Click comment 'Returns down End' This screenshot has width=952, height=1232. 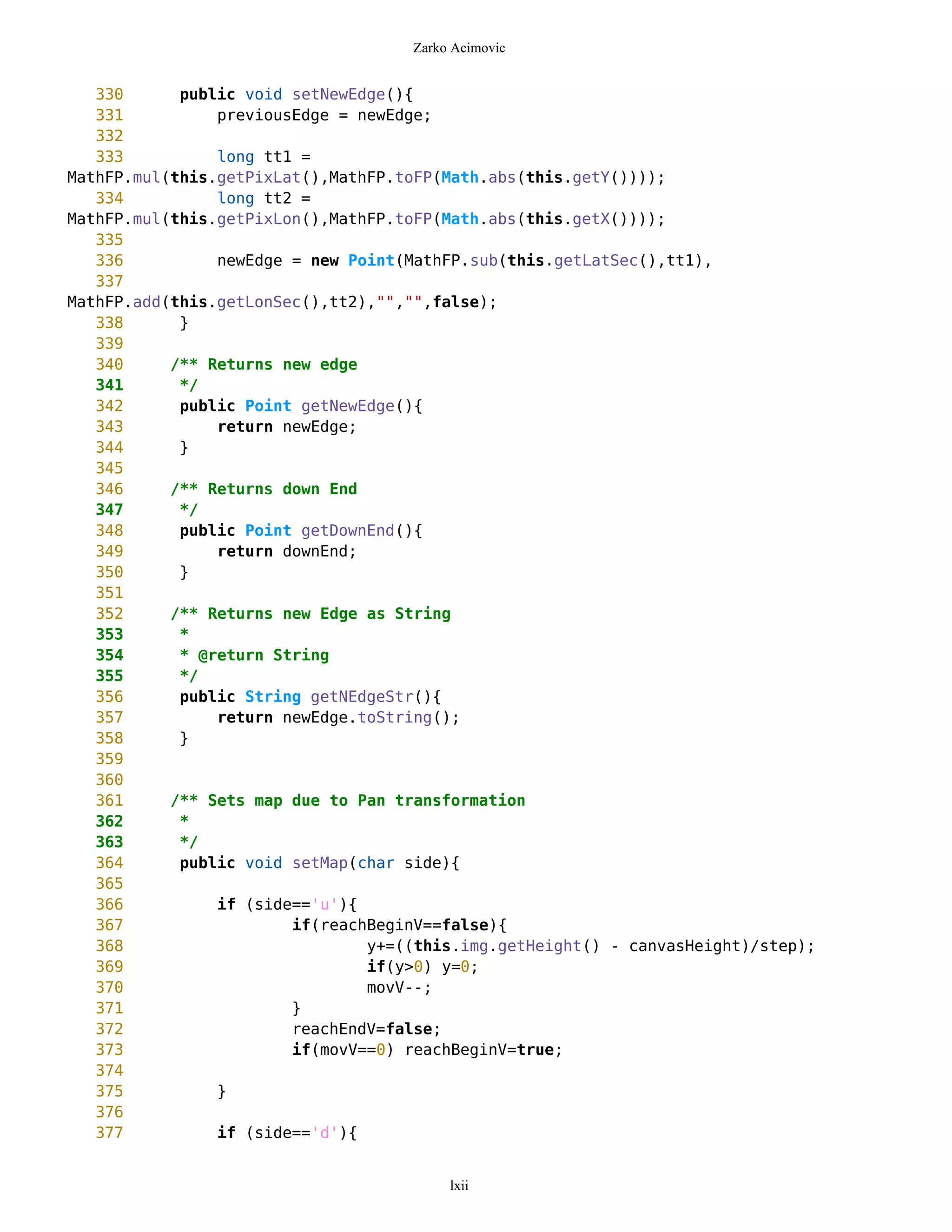(x=282, y=489)
